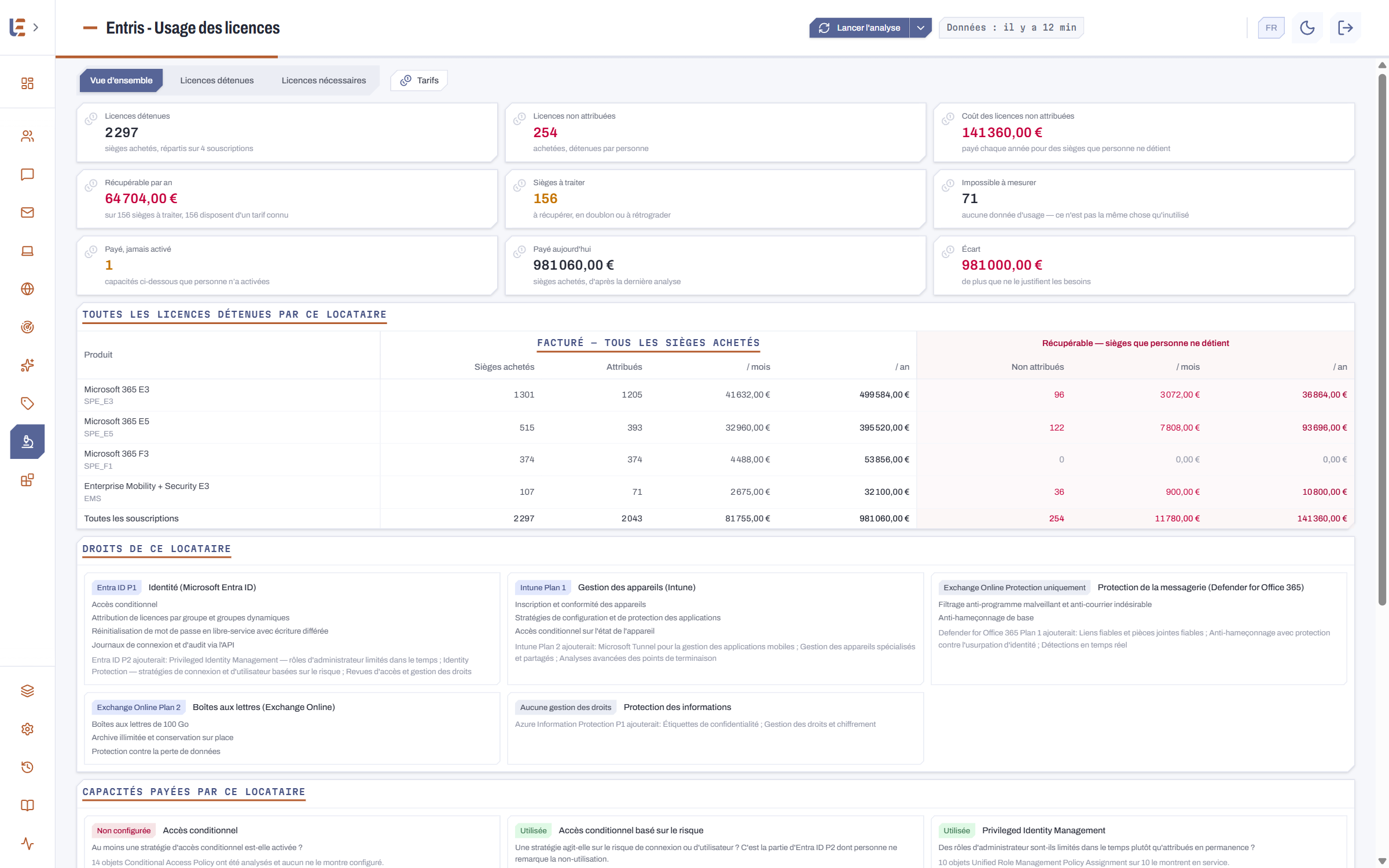Switch language with the FR button
The image size is (1389, 868).
pyautogui.click(x=1271, y=28)
